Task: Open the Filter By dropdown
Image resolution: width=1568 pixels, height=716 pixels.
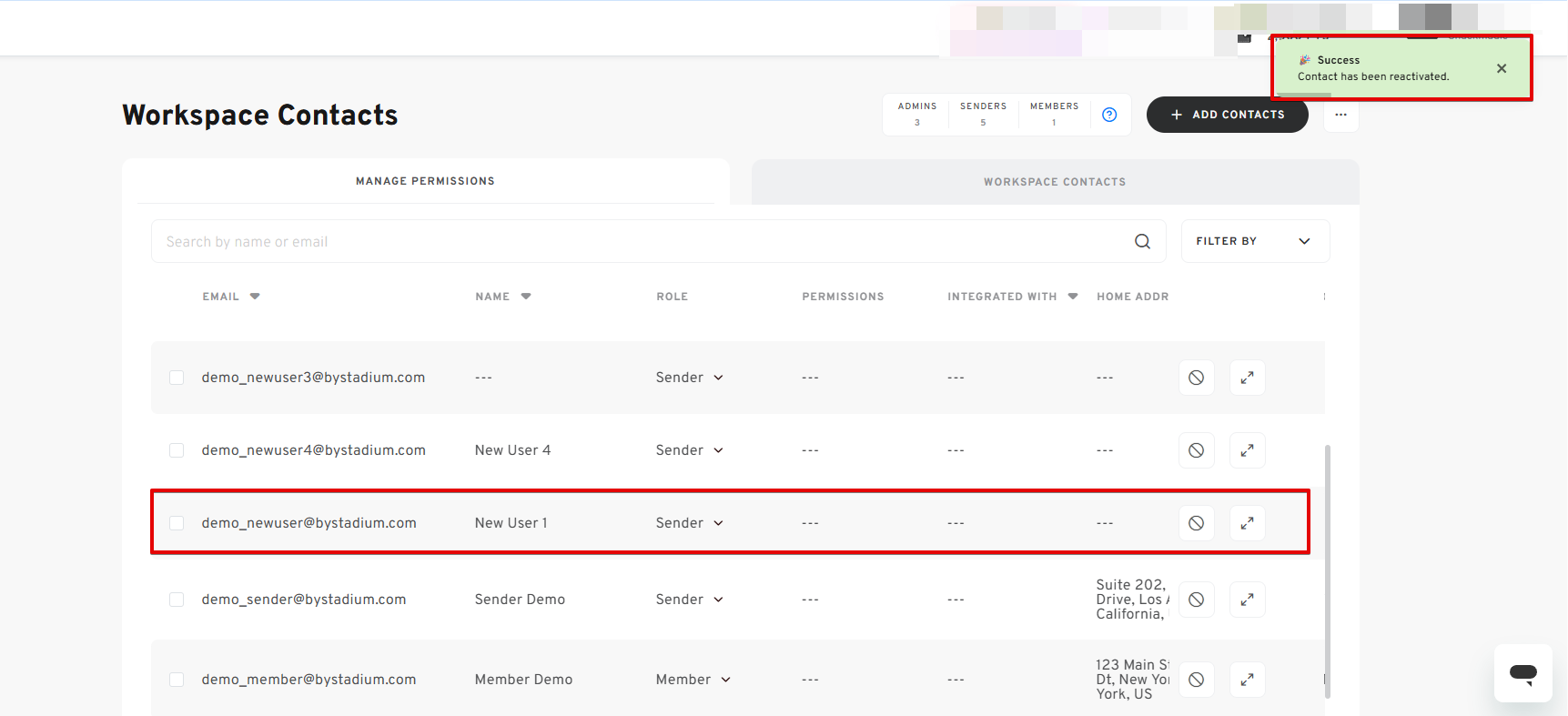Action: click(1254, 241)
